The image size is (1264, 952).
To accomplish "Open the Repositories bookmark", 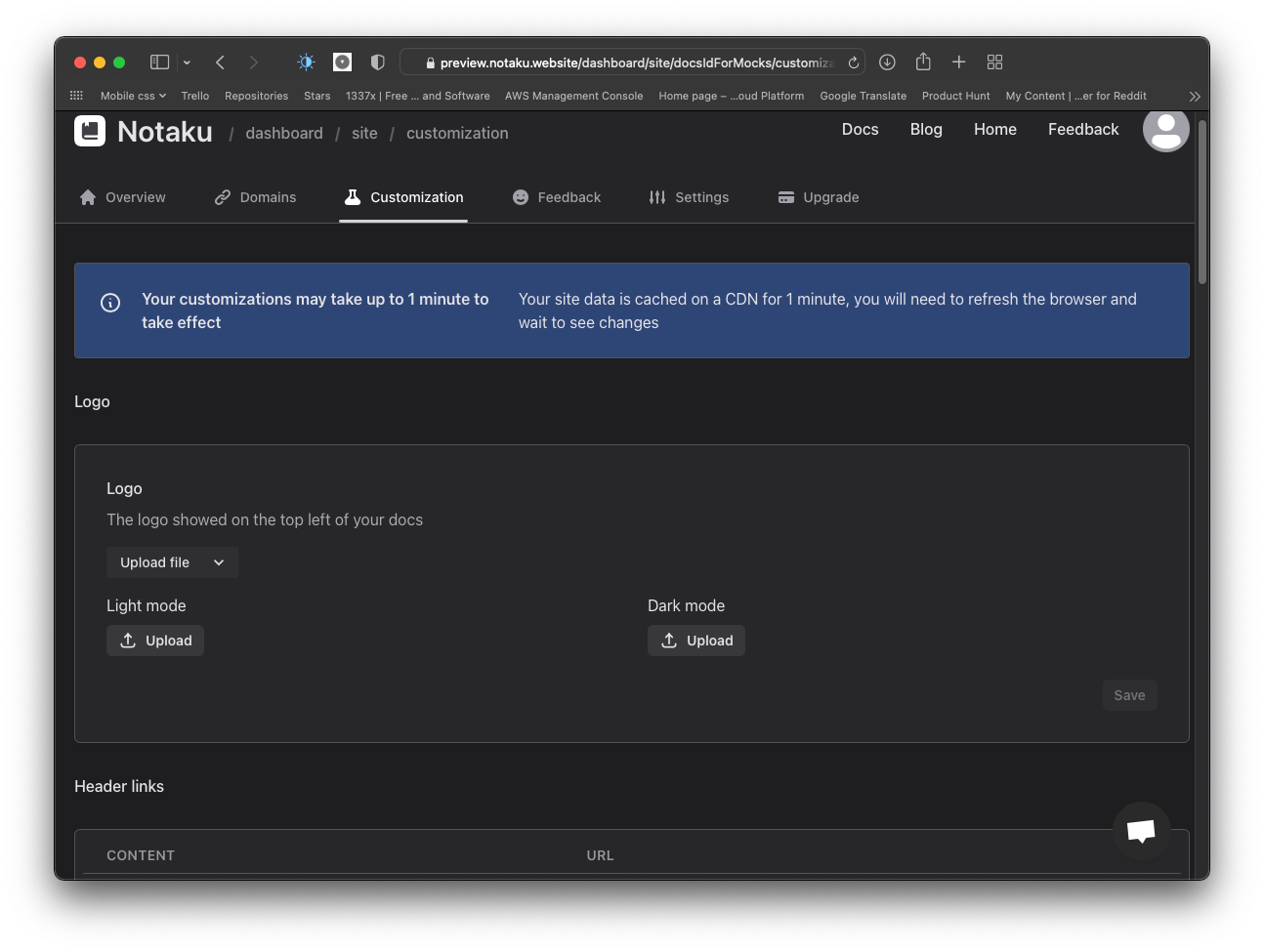I will point(256,96).
